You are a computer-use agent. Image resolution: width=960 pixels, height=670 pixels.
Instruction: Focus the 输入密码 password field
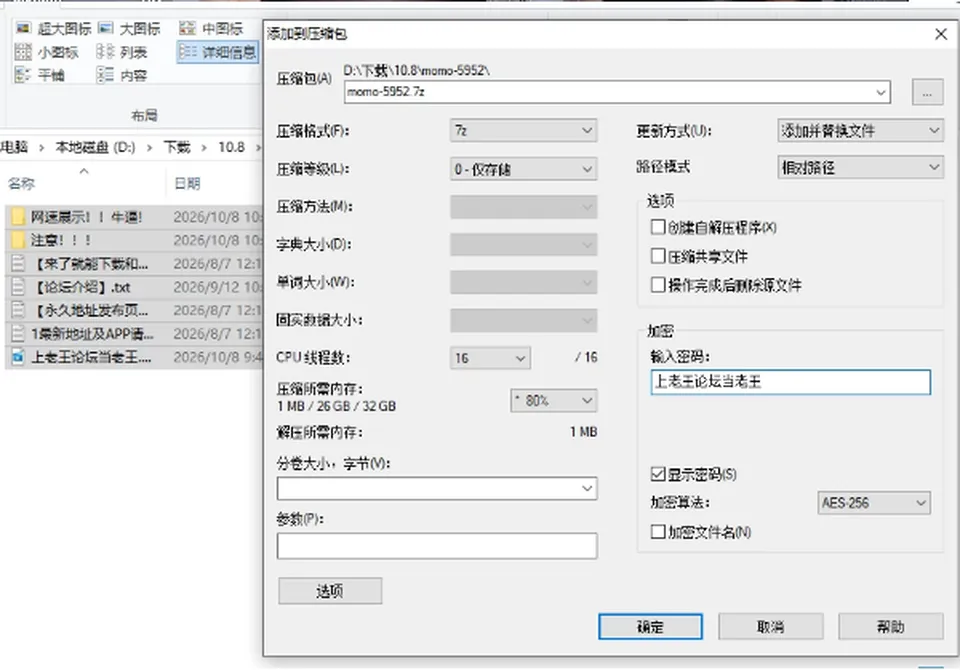coord(790,382)
